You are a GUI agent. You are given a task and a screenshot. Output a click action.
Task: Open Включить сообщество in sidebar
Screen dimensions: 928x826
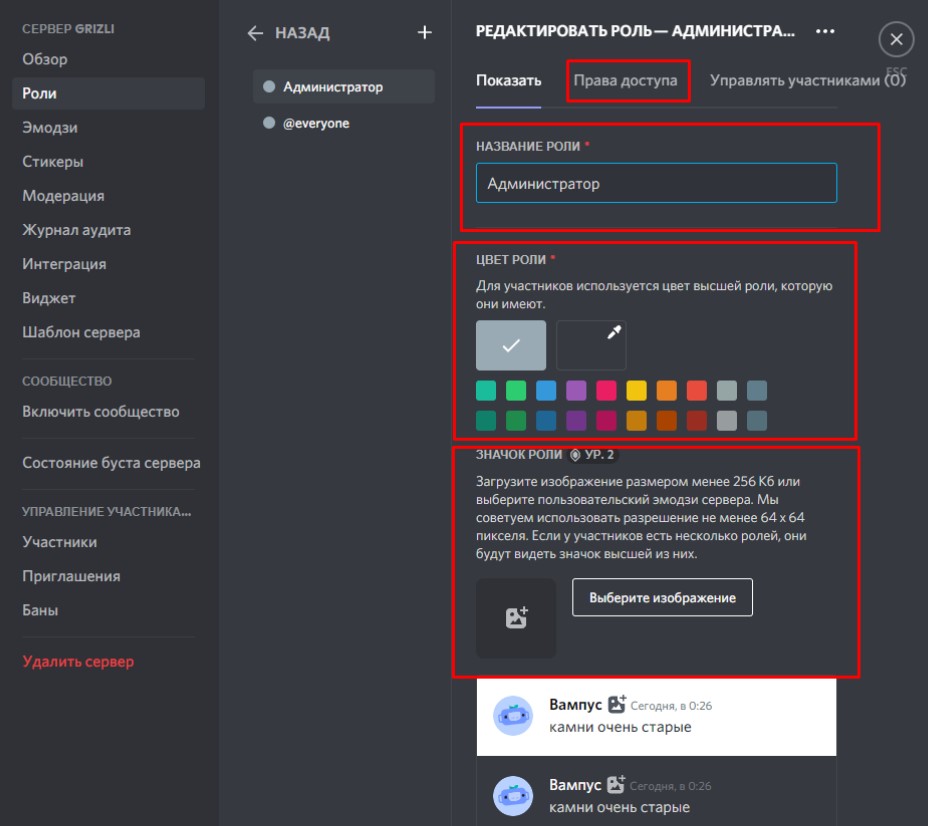coord(101,412)
